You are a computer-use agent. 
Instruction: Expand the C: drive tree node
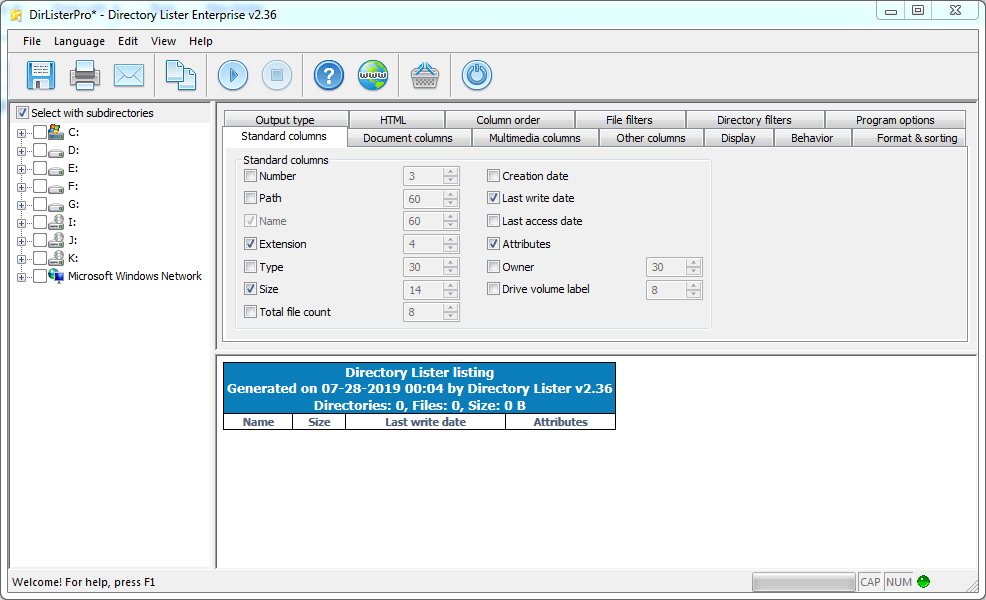click(x=21, y=133)
